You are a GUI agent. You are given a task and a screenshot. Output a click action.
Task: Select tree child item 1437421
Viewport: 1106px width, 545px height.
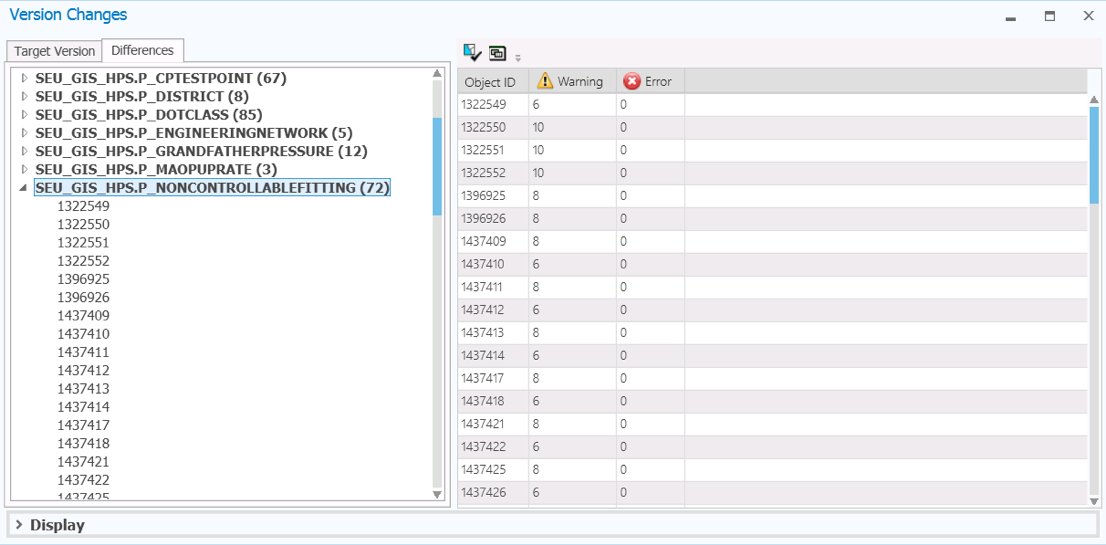[83, 463]
